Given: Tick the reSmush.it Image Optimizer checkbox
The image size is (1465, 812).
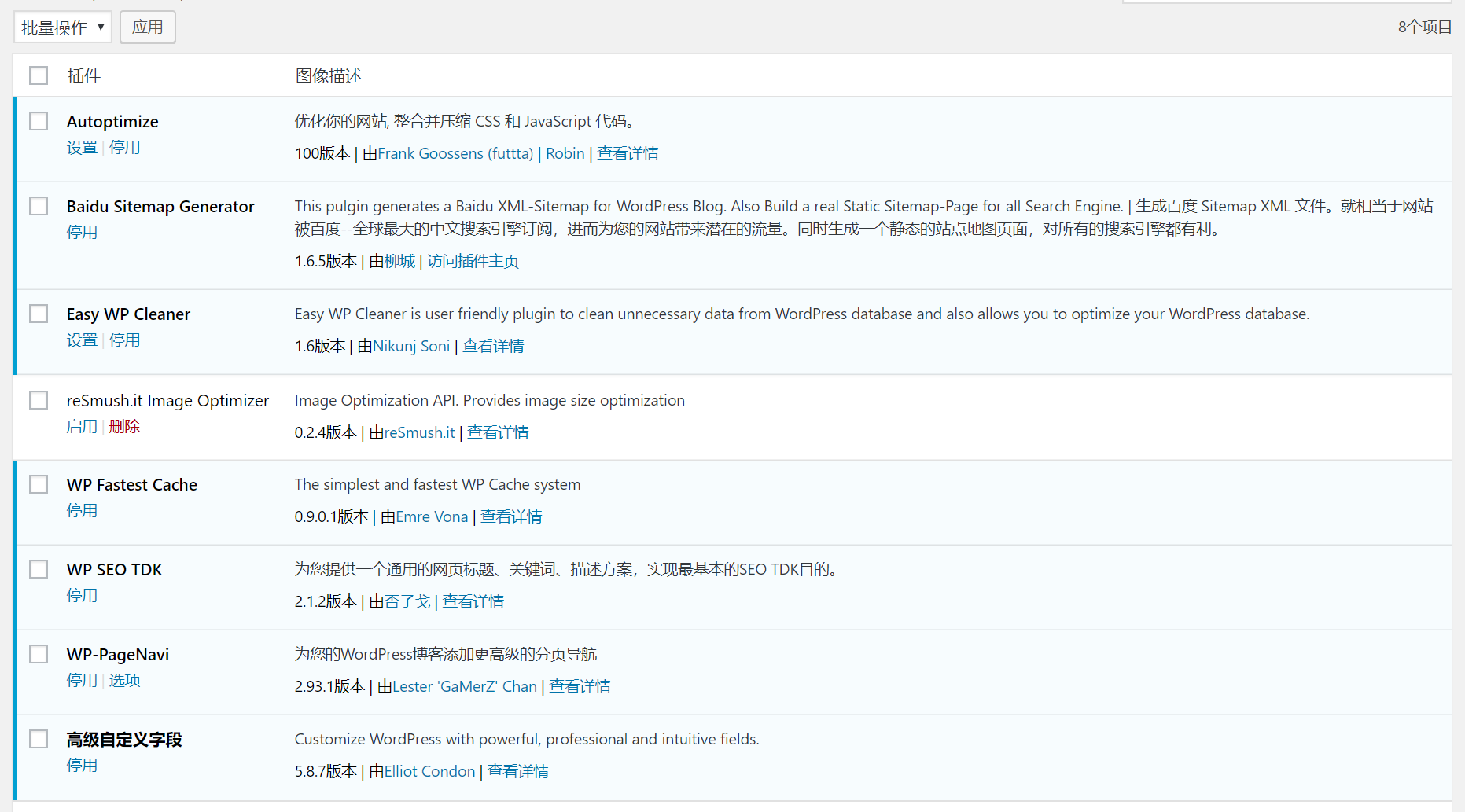Looking at the screenshot, I should click(39, 400).
